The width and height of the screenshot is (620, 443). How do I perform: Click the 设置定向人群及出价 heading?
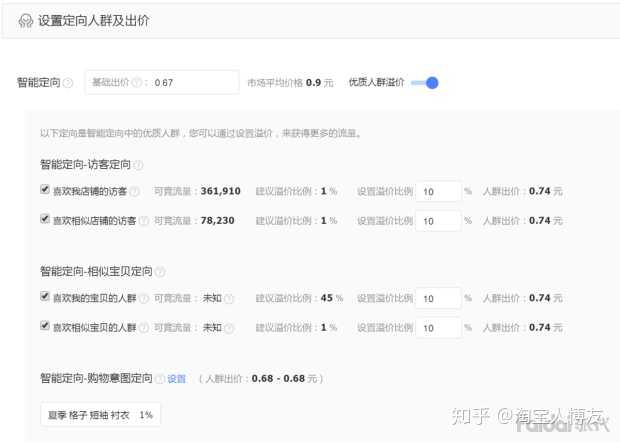(x=93, y=21)
